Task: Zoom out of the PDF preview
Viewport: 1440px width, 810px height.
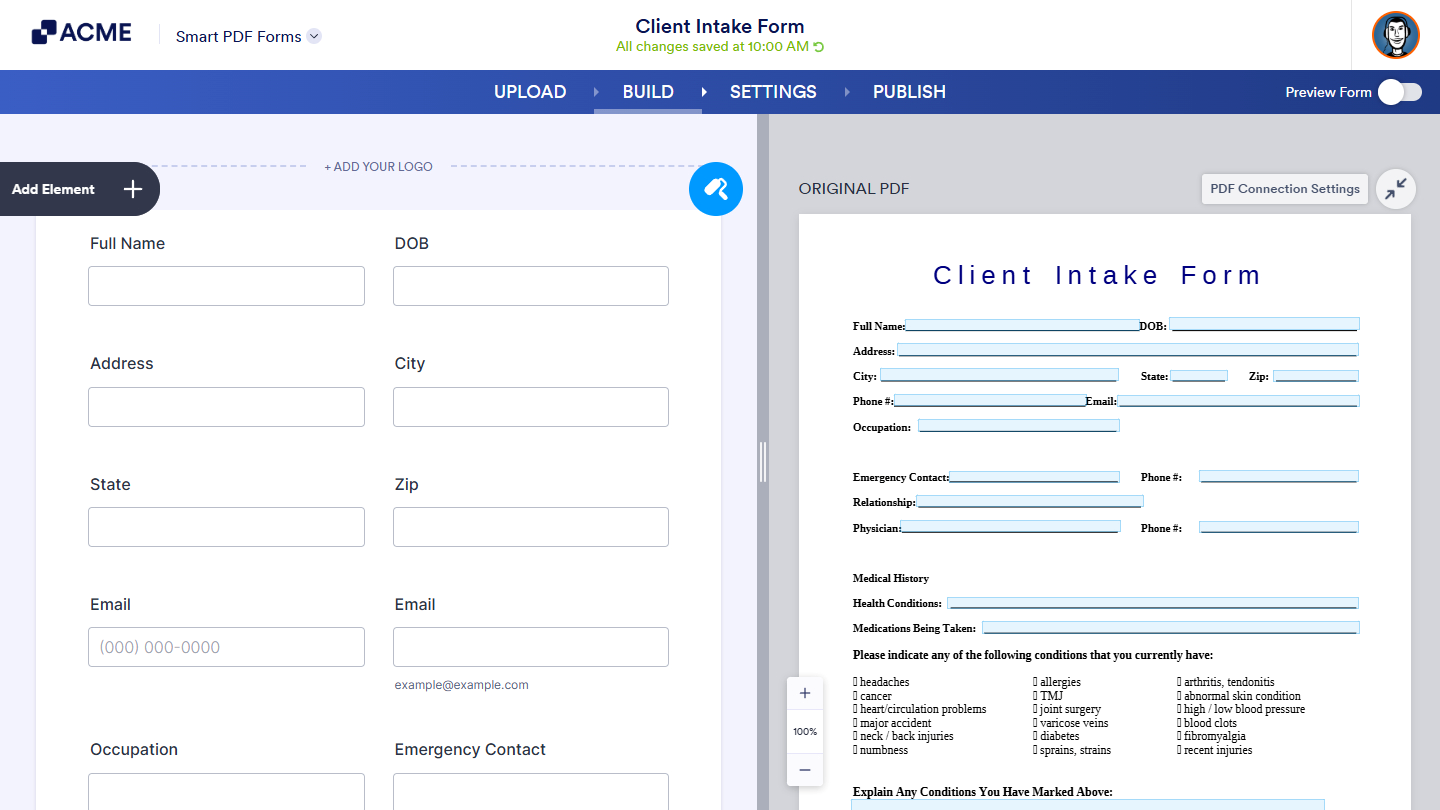Action: (804, 770)
